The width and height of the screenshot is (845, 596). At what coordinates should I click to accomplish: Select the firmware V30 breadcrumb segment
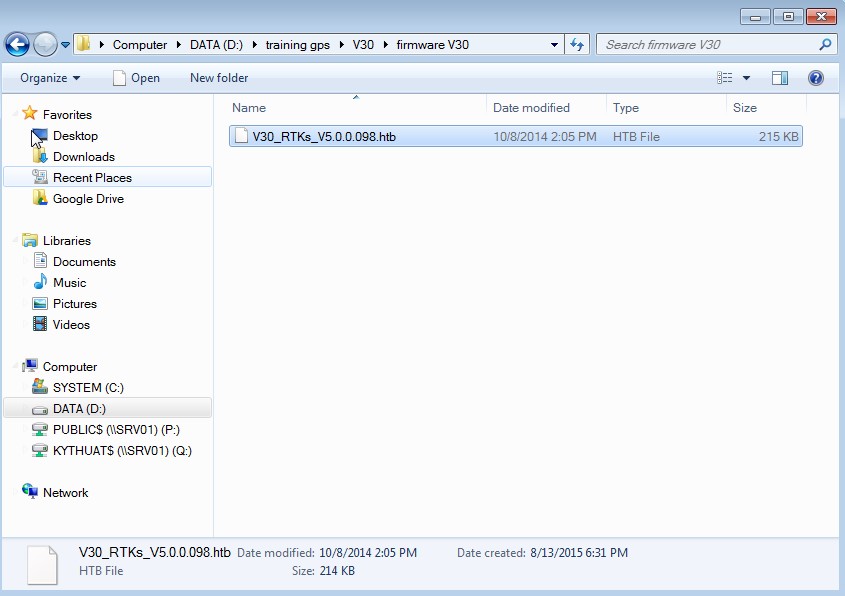pyautogui.click(x=433, y=45)
